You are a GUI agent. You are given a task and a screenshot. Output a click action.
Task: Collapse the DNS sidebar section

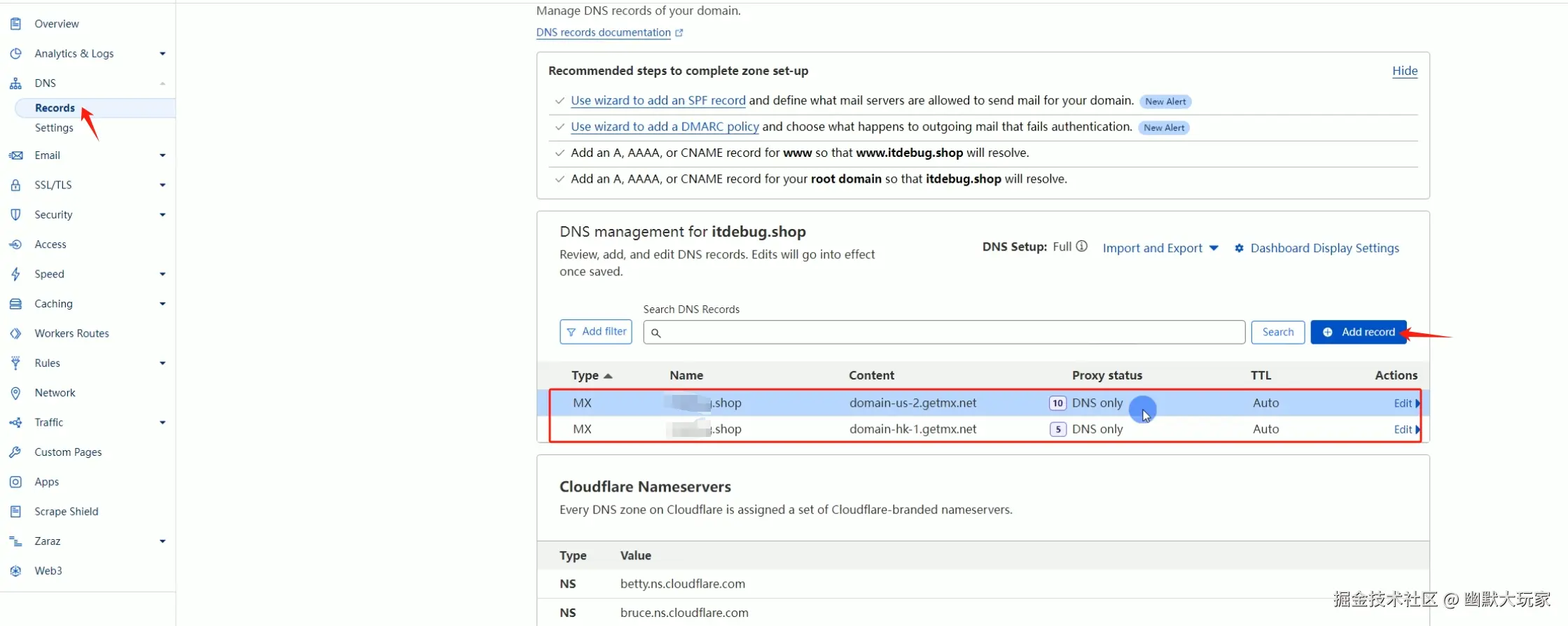pos(162,83)
